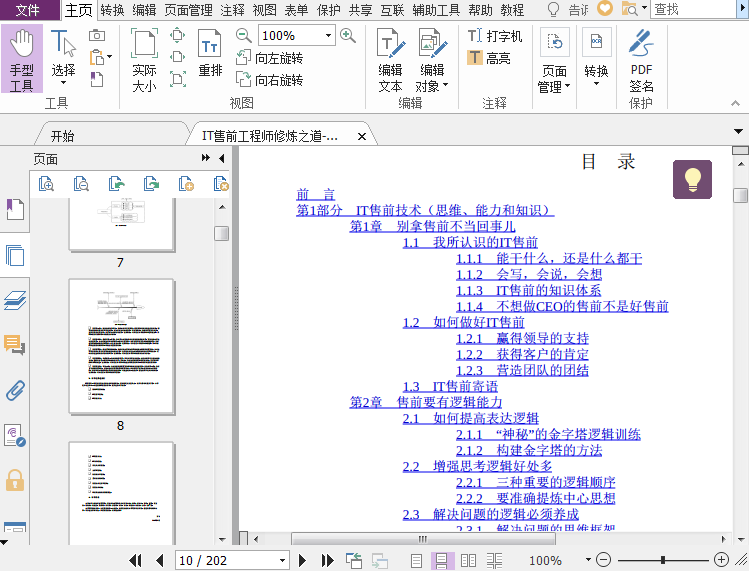Go to the next page

coord(302,560)
